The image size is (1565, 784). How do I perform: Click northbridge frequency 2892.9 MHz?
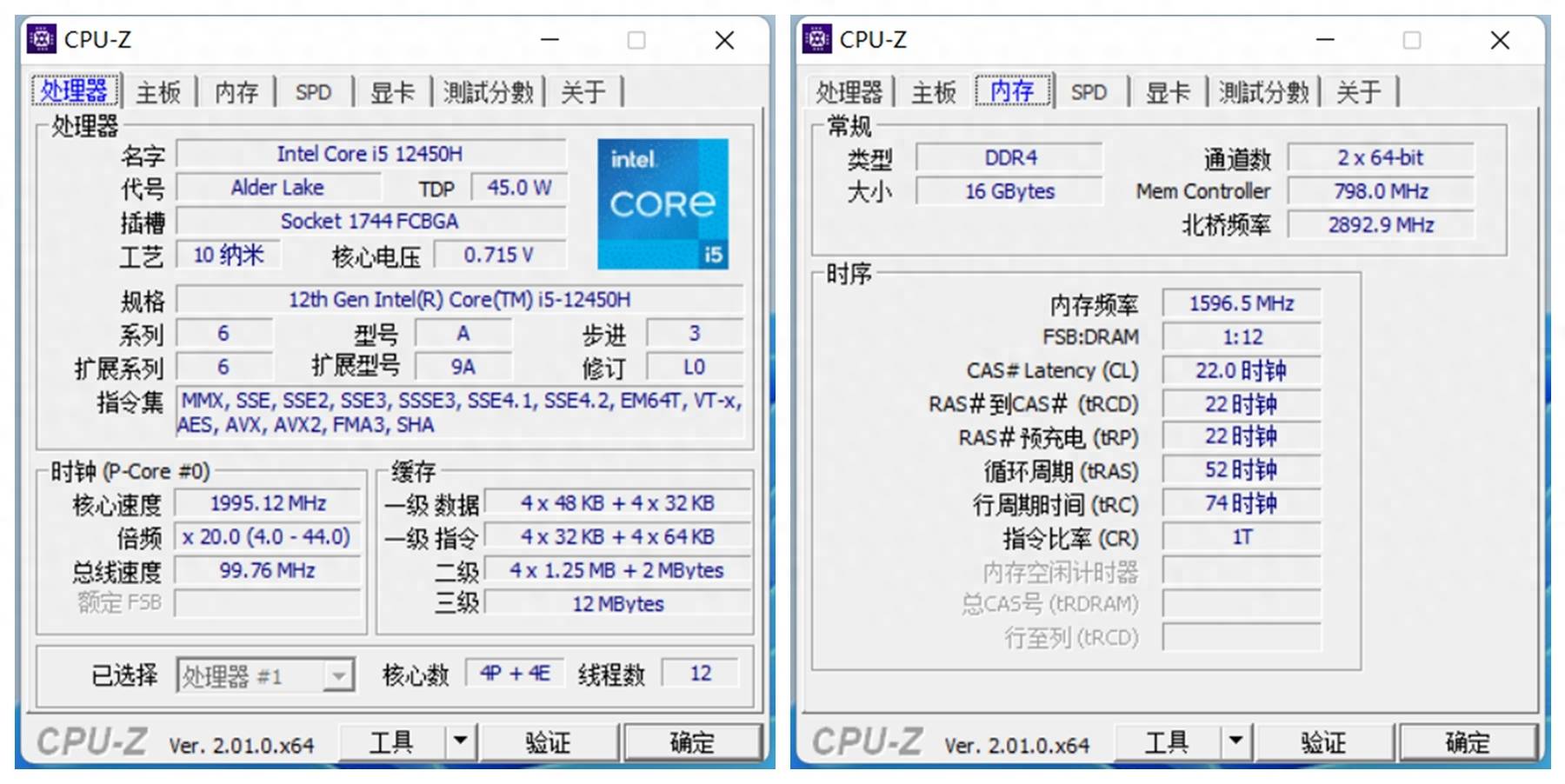(1381, 225)
